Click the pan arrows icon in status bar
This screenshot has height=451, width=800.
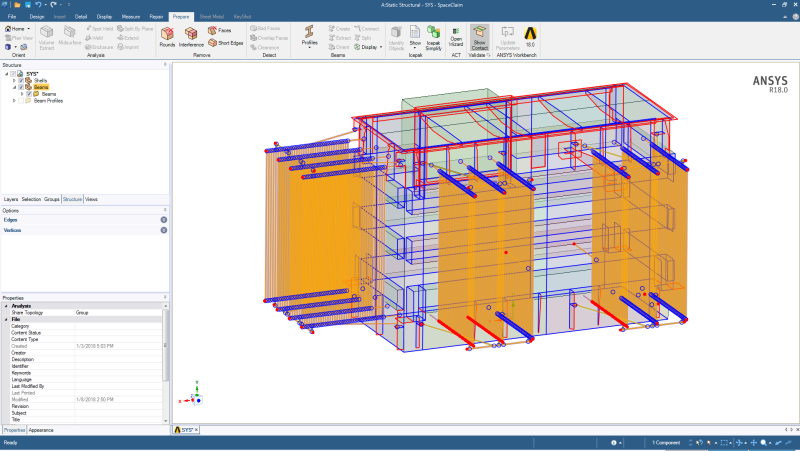pos(753,442)
